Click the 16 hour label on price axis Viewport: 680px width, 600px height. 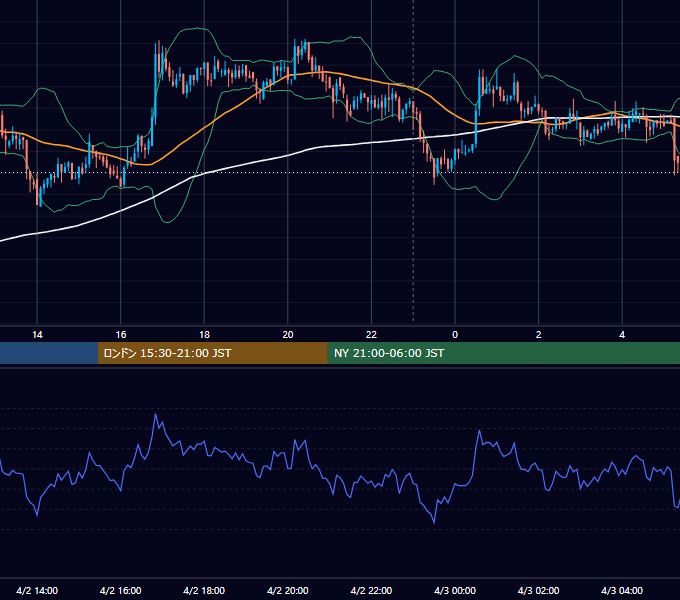[x=121, y=335]
